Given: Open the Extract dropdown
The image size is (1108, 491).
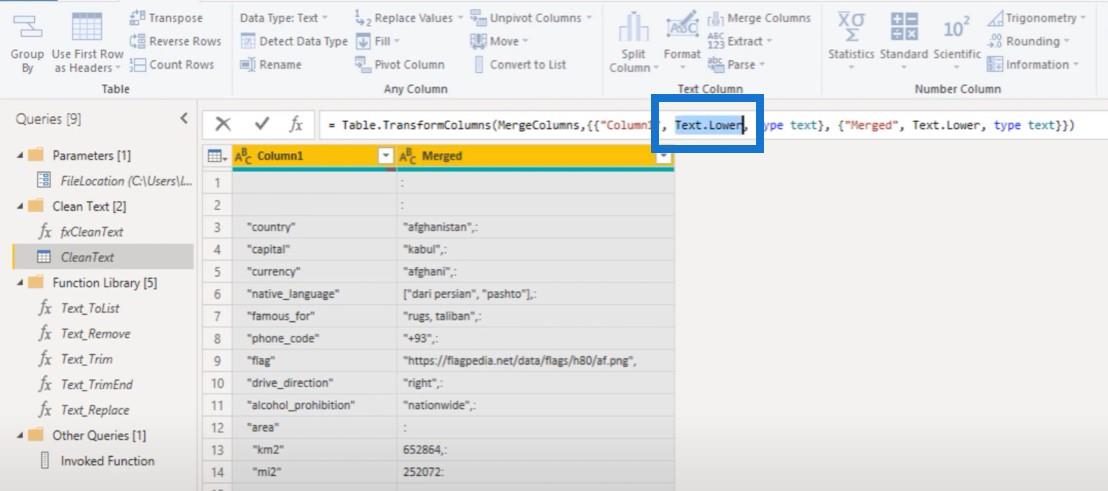Looking at the screenshot, I should point(740,42).
